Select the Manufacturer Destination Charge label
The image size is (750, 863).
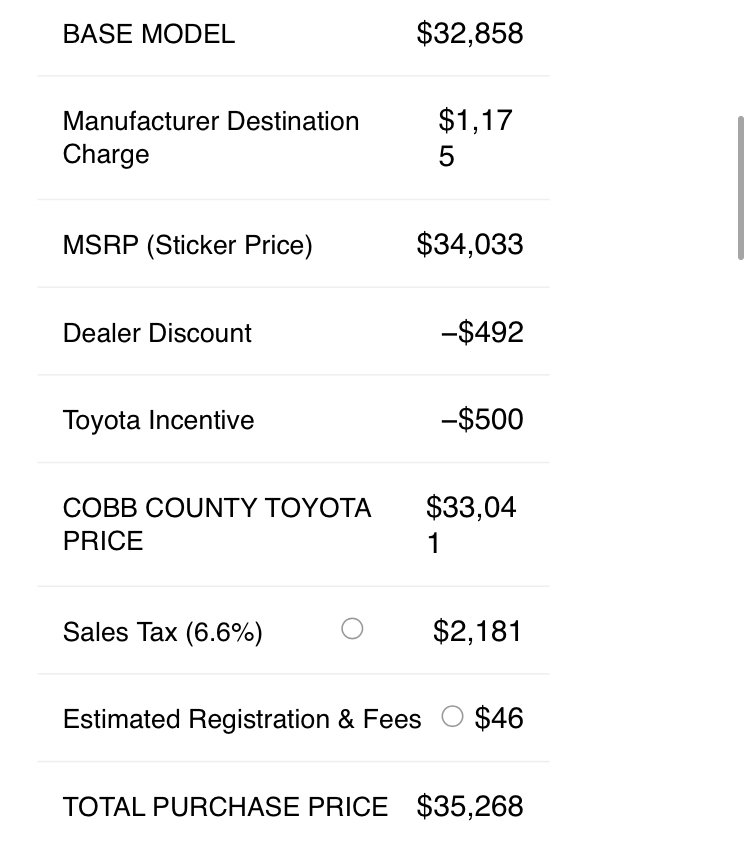[x=211, y=138]
